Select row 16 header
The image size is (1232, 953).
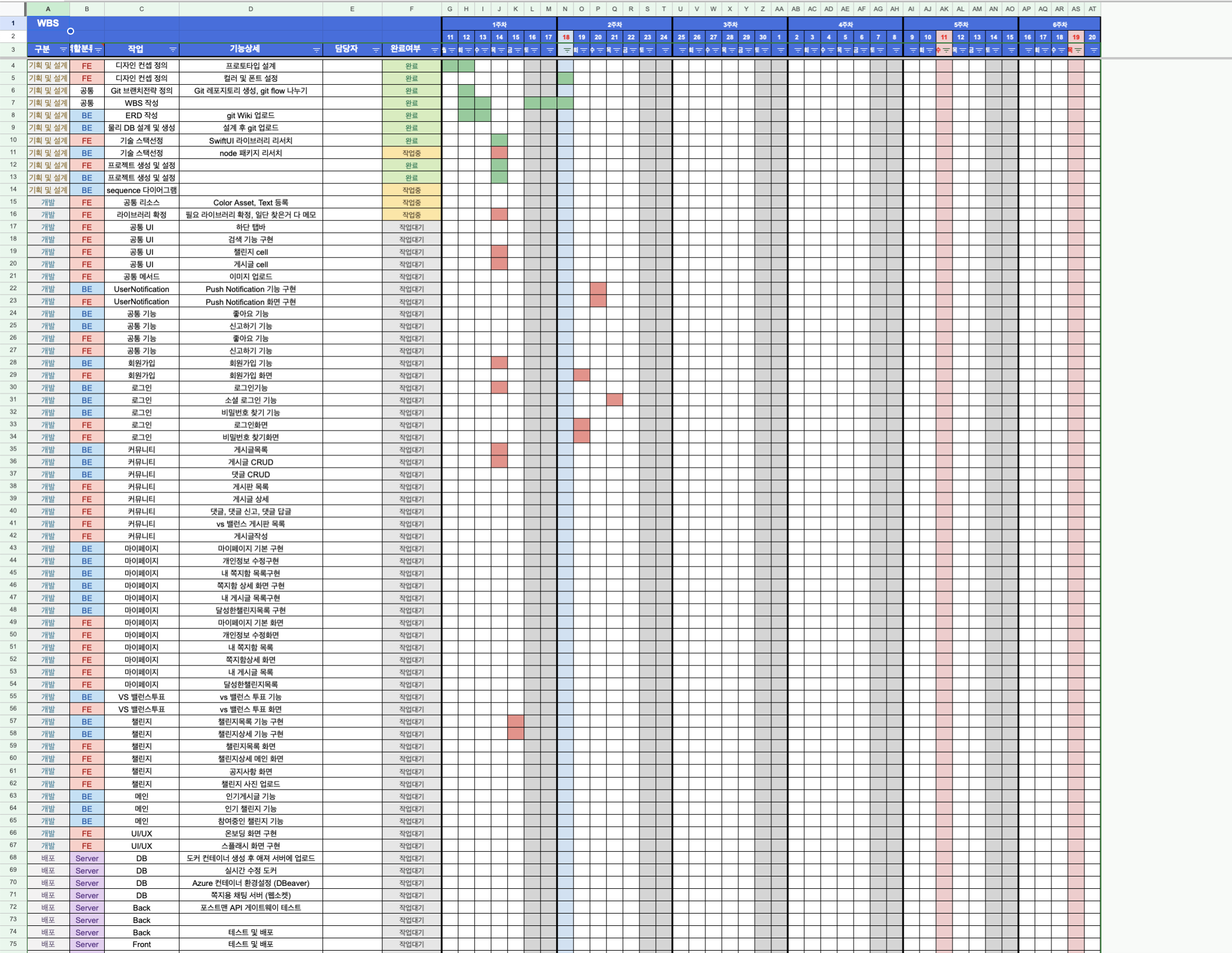click(13, 214)
